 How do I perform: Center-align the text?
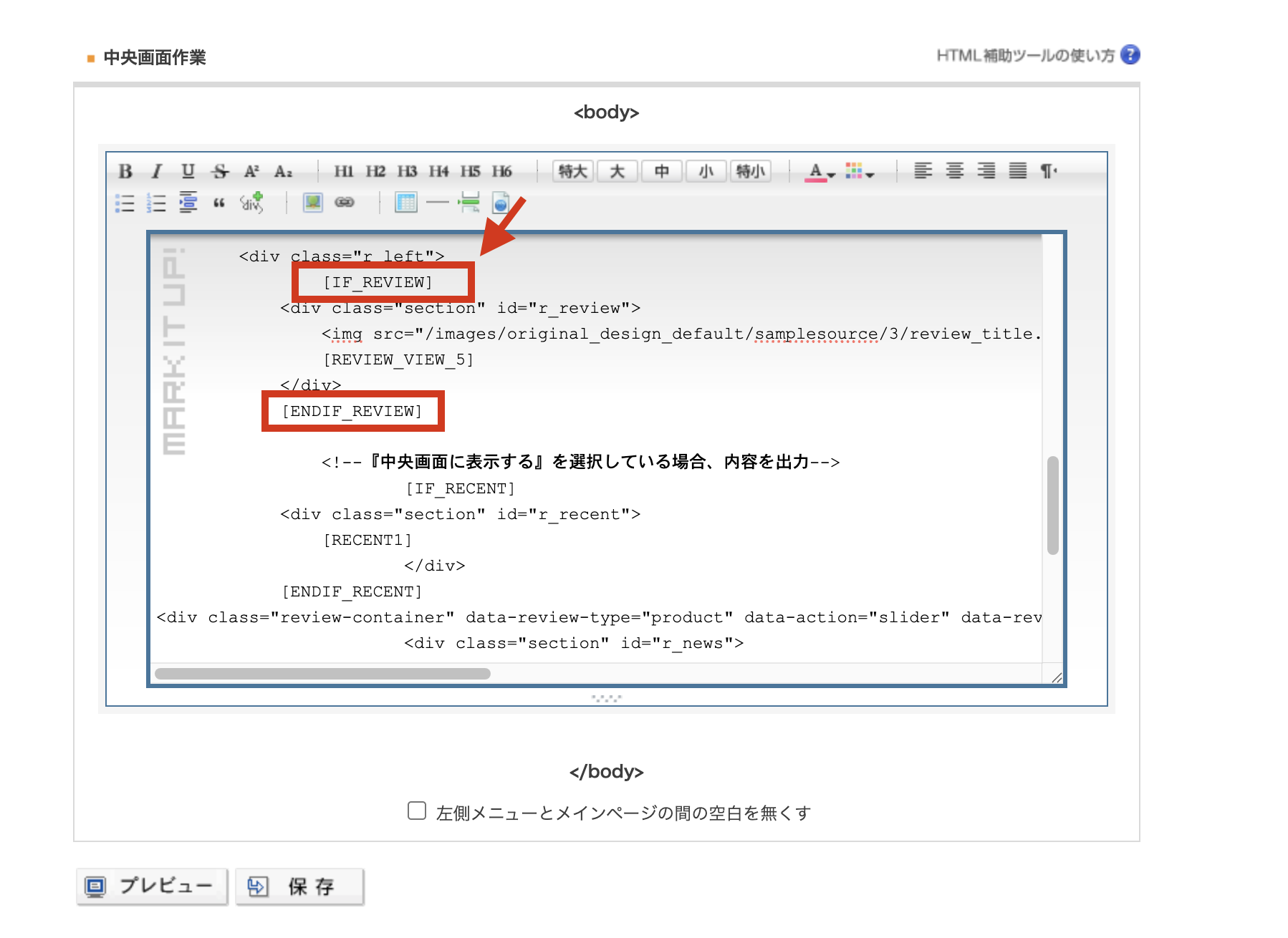click(954, 170)
